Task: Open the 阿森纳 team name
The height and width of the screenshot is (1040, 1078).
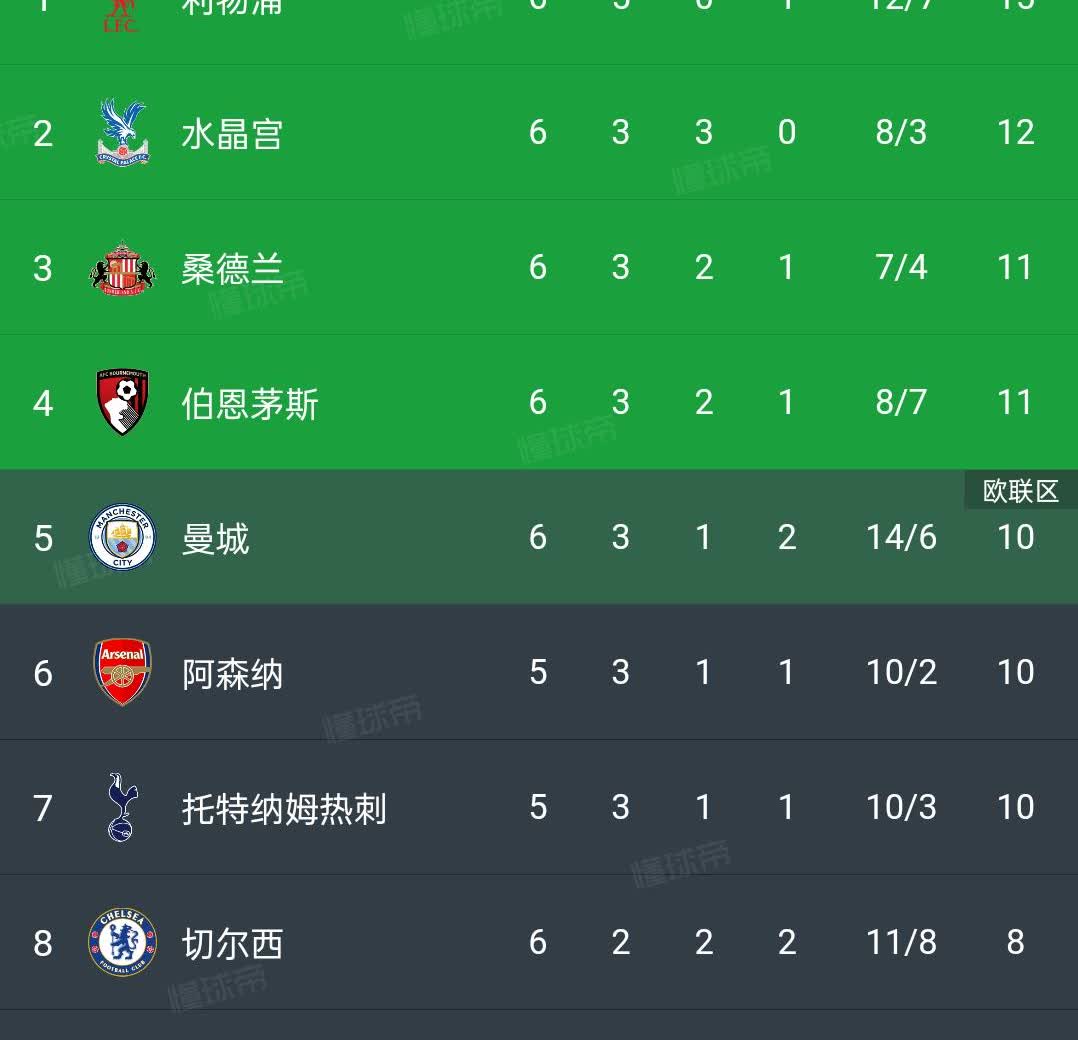Action: 232,674
